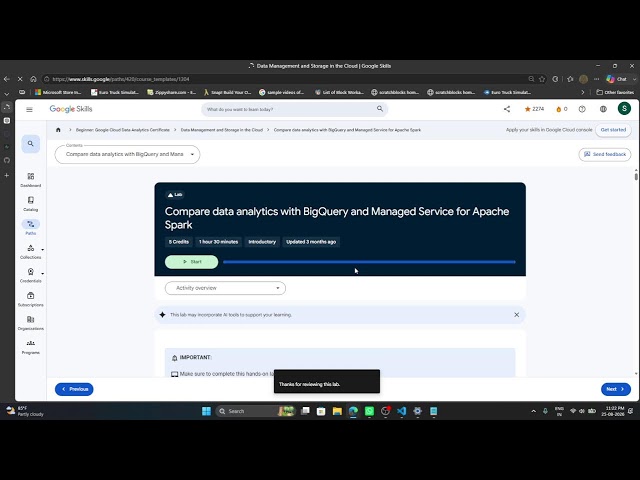Show more bookmarks chevron
This screenshot has width=640, height=480.
(x=582, y=92)
